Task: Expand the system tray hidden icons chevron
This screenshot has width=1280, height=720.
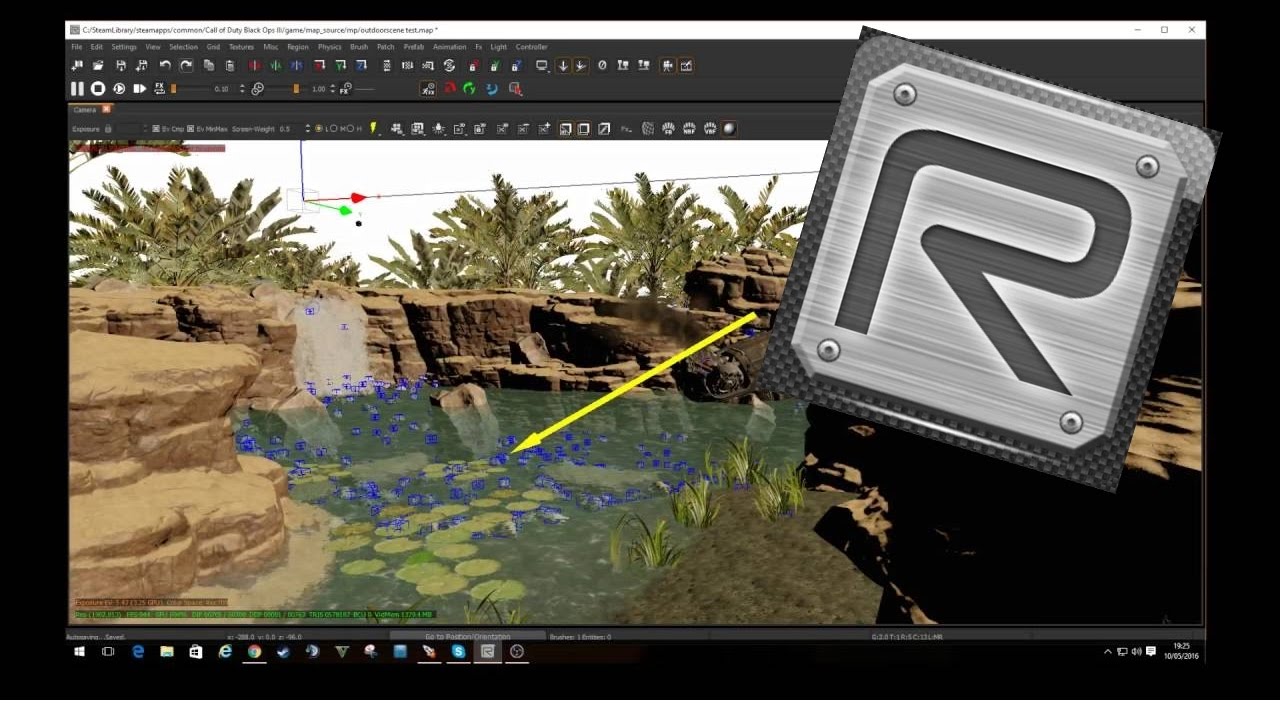Action: point(1107,651)
